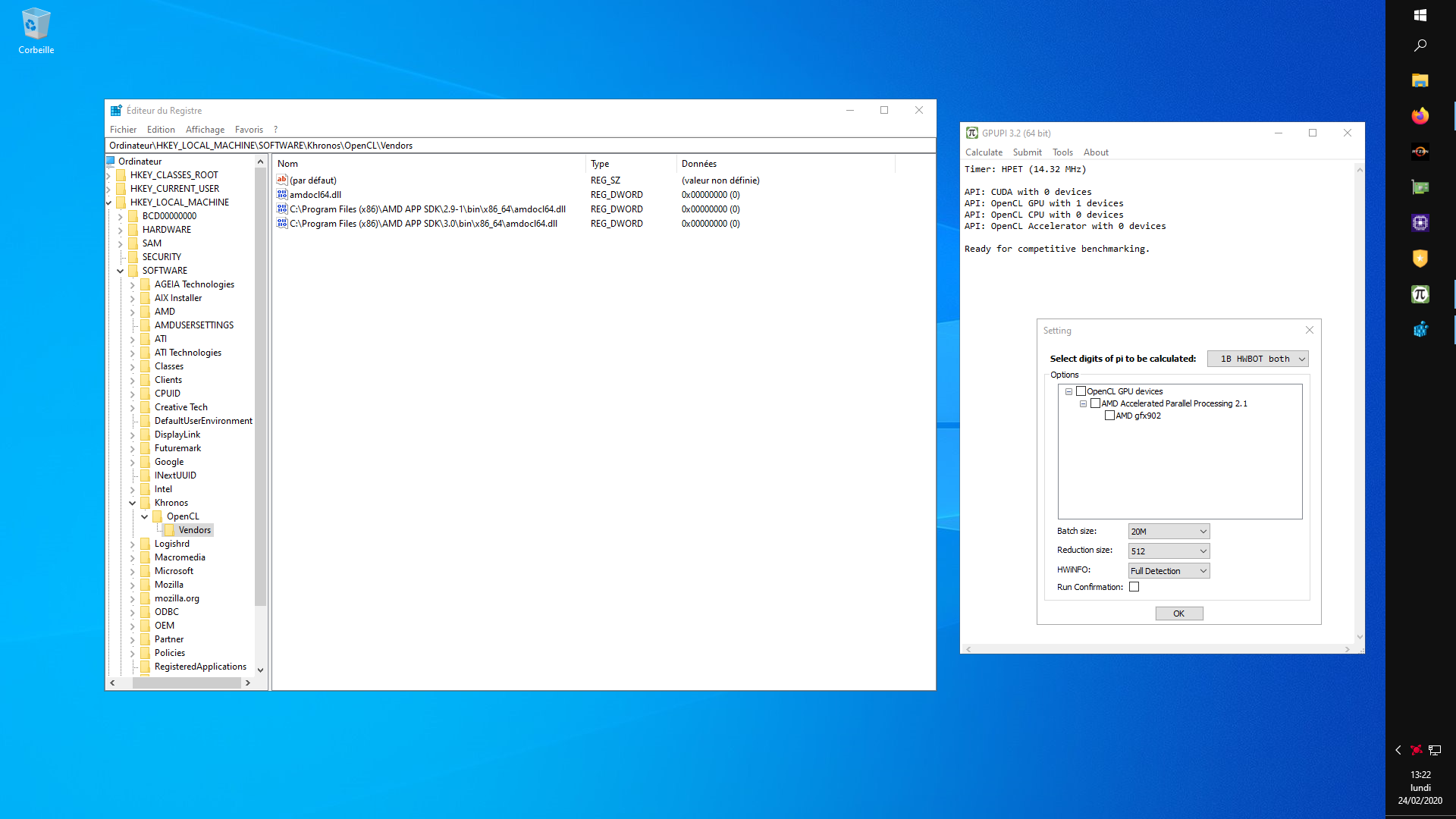This screenshot has width=1456, height=819.
Task: Open the GPUPI Submit menu
Action: click(1027, 152)
